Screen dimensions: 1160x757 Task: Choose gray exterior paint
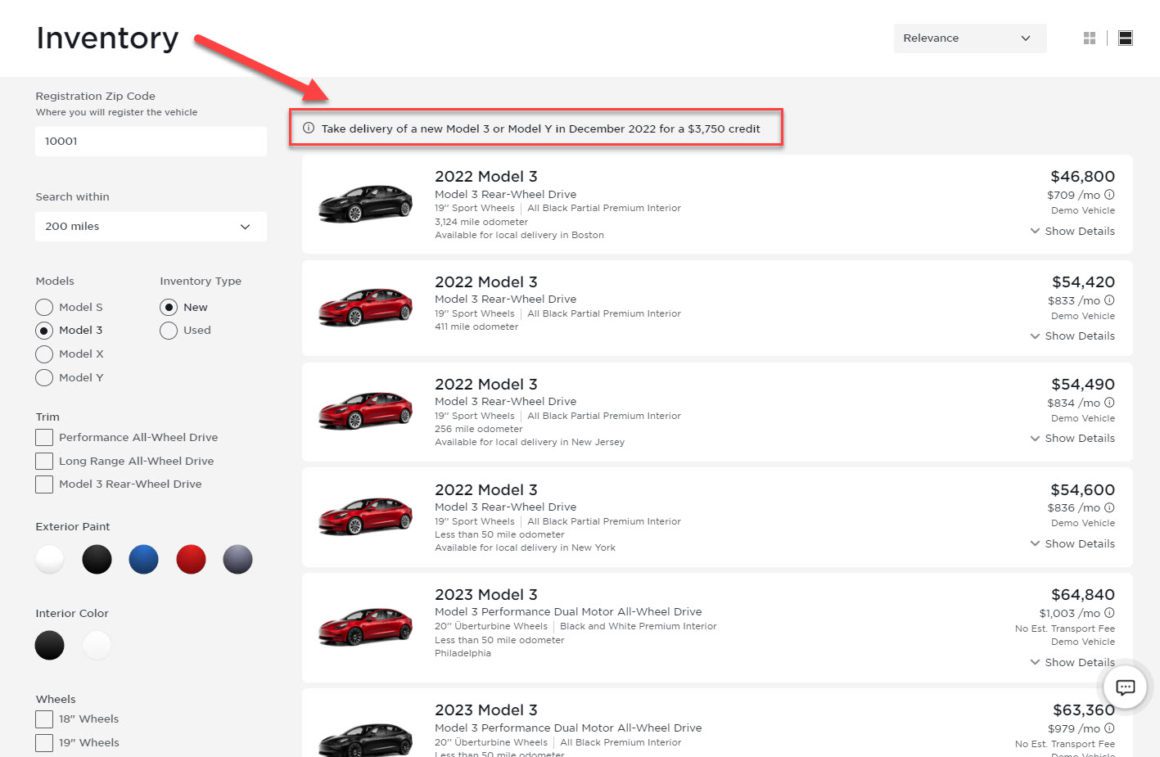click(237, 559)
